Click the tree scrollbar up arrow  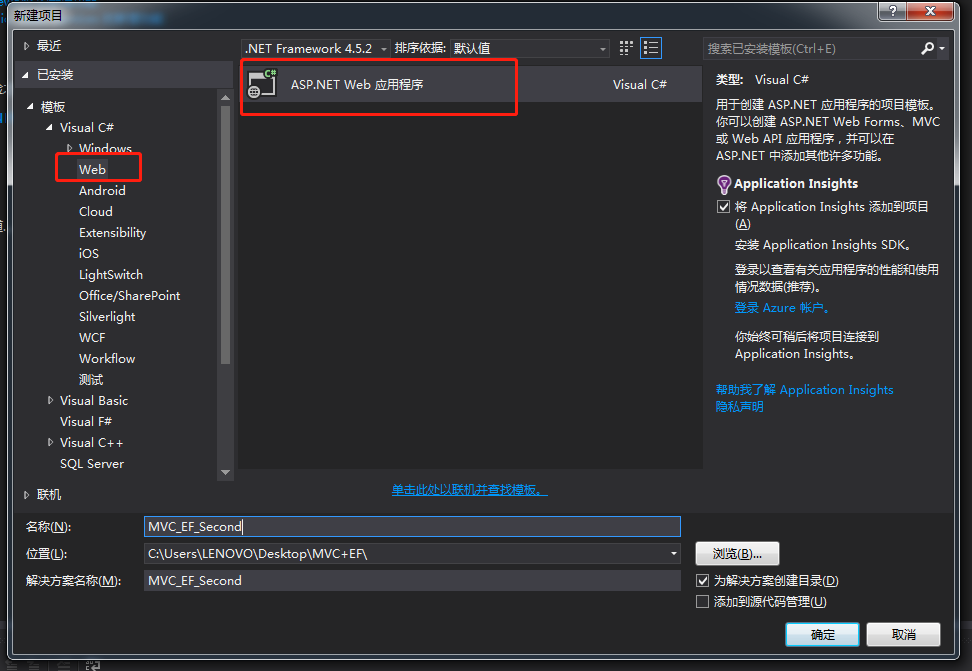tap(225, 98)
